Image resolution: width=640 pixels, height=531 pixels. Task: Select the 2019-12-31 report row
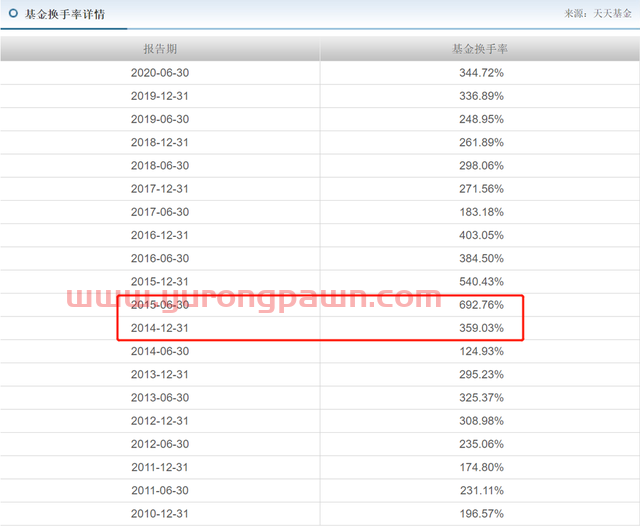coord(320,96)
